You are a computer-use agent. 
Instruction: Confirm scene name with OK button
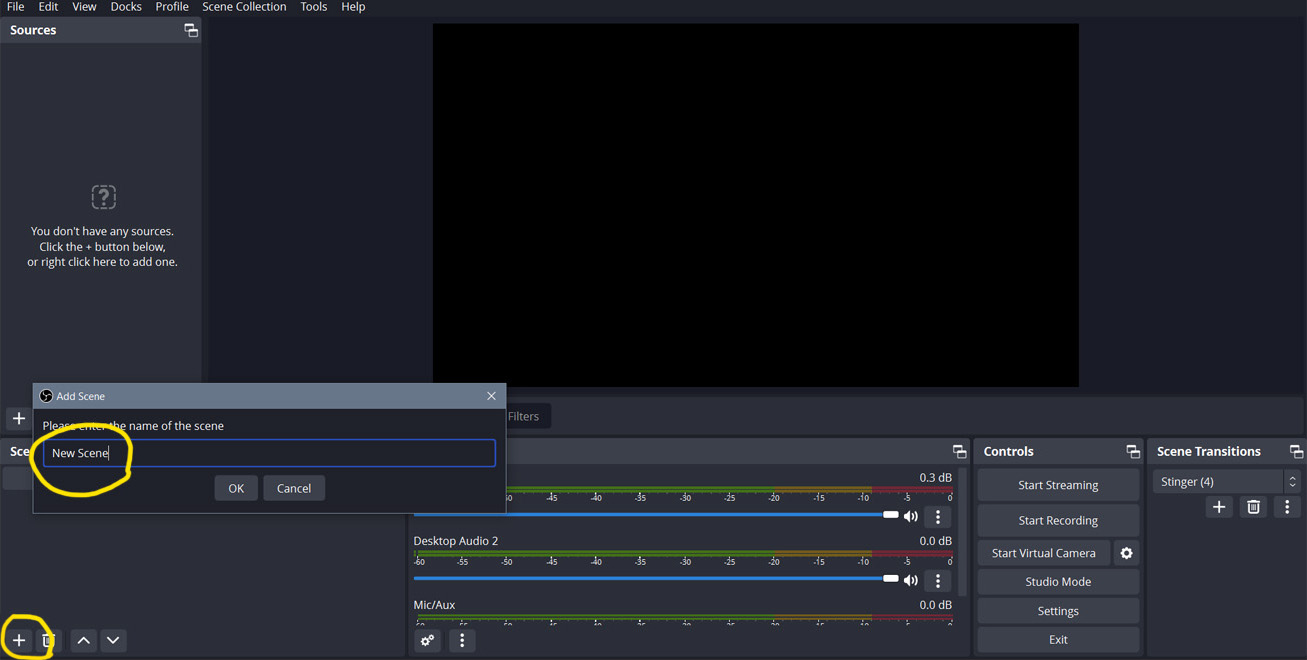tap(236, 488)
